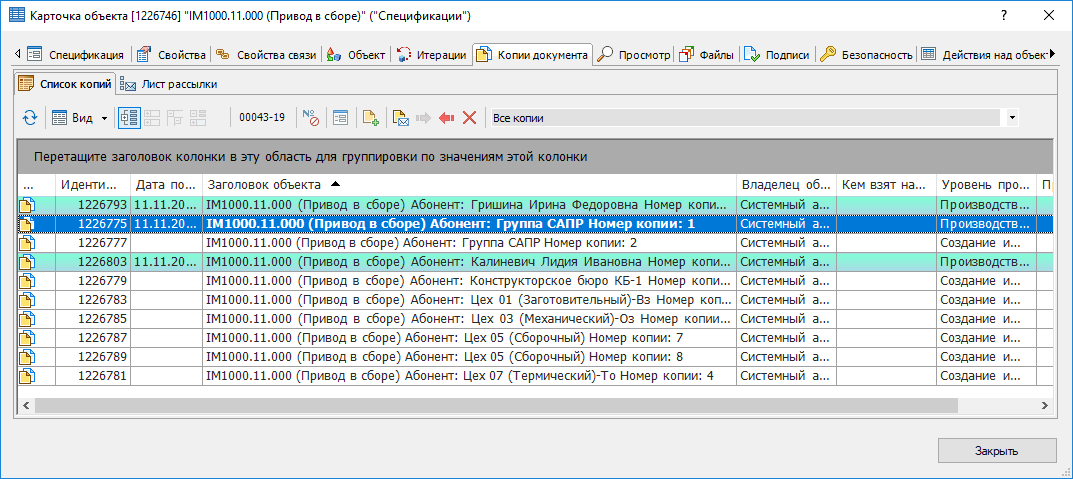The image size is (1073, 479).
Task: Click the red X delete icon
Action: click(469, 118)
